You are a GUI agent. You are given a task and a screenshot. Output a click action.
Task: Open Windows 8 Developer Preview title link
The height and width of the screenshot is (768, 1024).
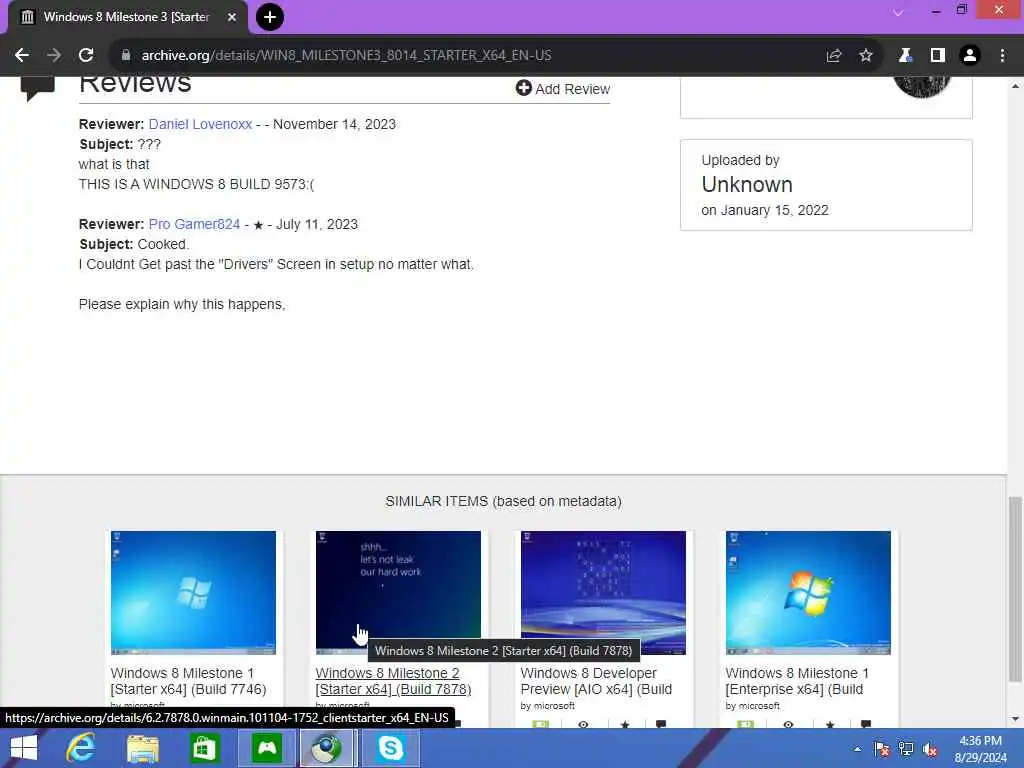pos(596,681)
